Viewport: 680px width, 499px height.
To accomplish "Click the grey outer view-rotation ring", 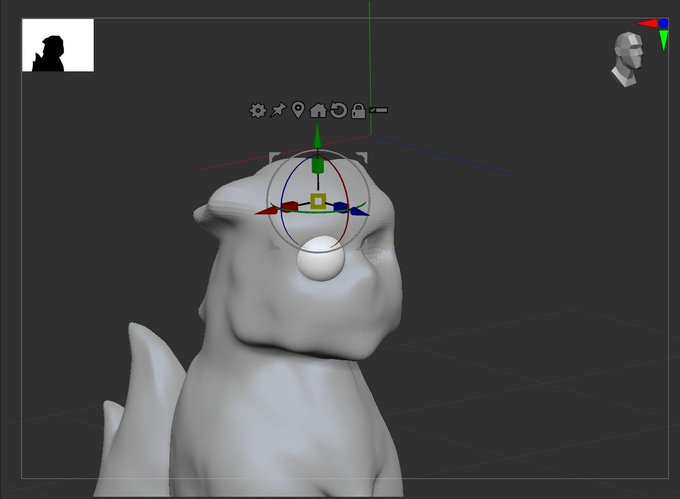I will [318, 201].
